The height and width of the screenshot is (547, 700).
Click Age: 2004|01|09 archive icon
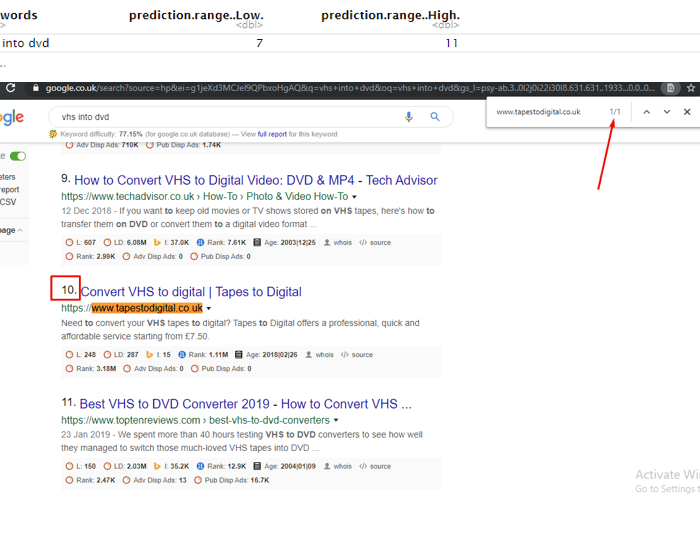click(257, 467)
